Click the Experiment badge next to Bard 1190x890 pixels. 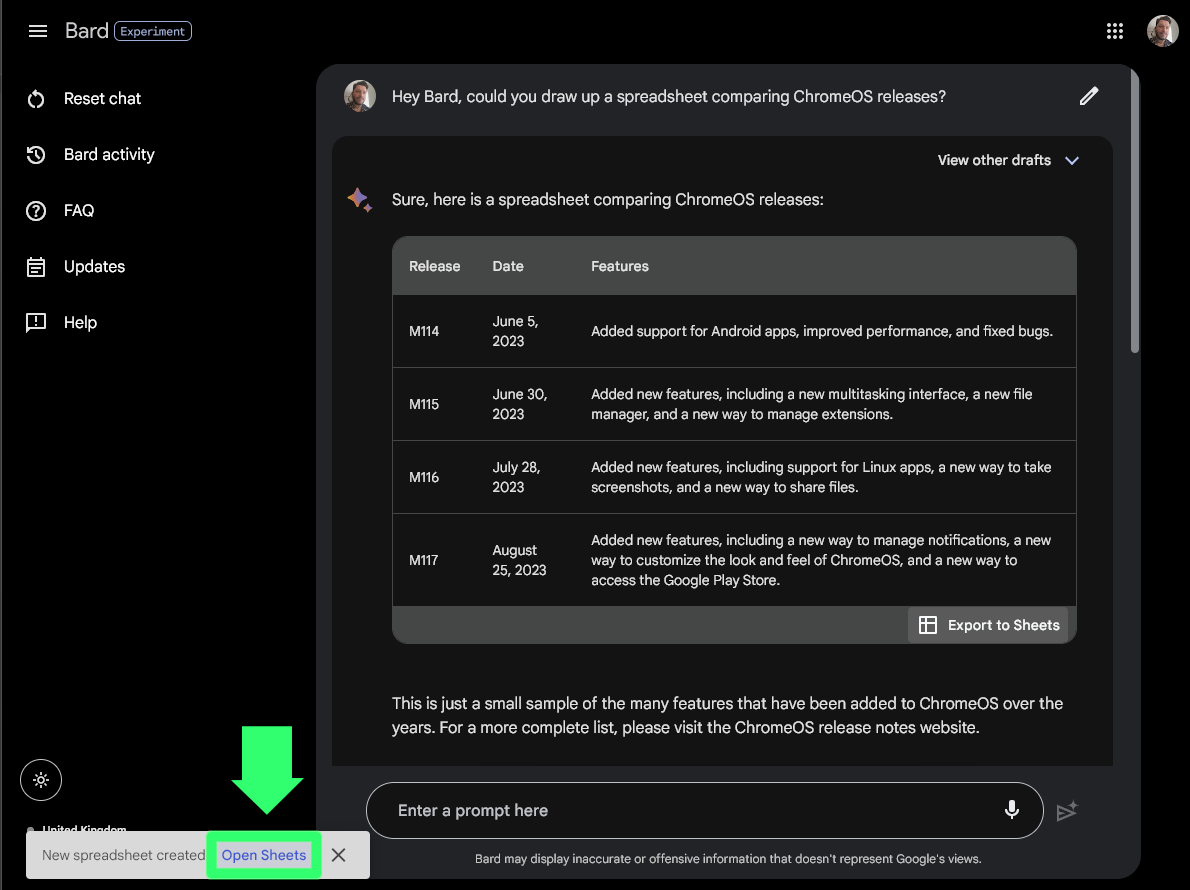pyautogui.click(x=152, y=31)
